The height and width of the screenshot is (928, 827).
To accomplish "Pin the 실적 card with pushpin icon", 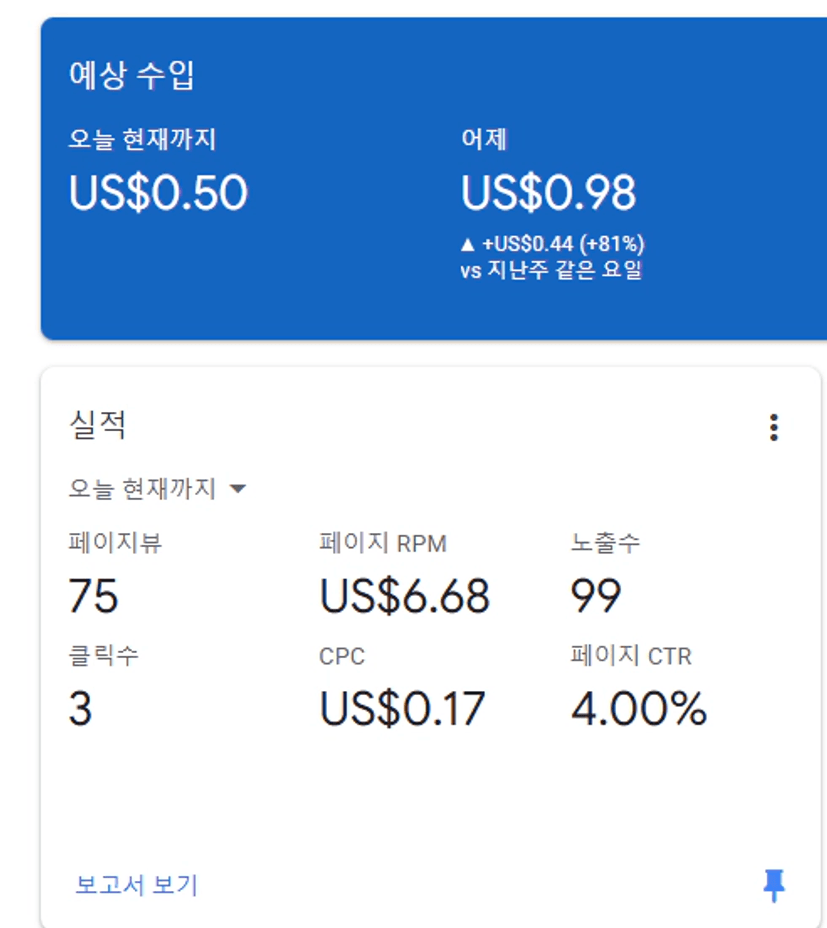I will [773, 885].
